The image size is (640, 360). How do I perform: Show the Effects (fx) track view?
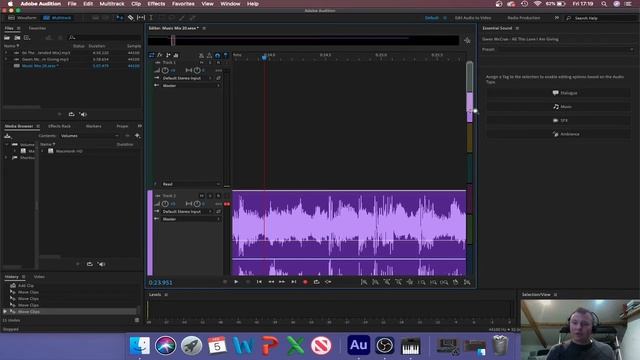coord(160,55)
